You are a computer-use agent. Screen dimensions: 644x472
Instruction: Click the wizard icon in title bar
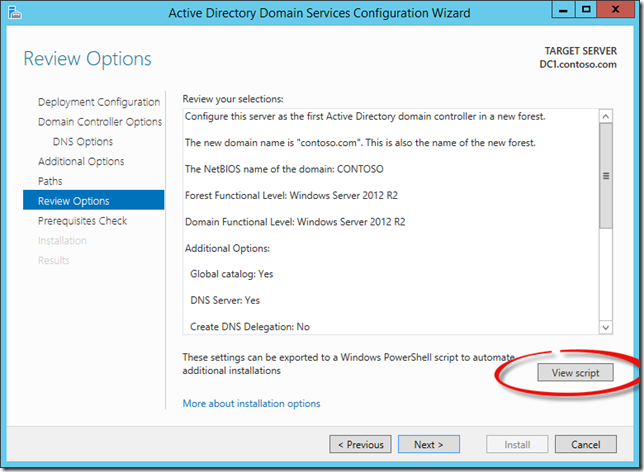(14, 12)
